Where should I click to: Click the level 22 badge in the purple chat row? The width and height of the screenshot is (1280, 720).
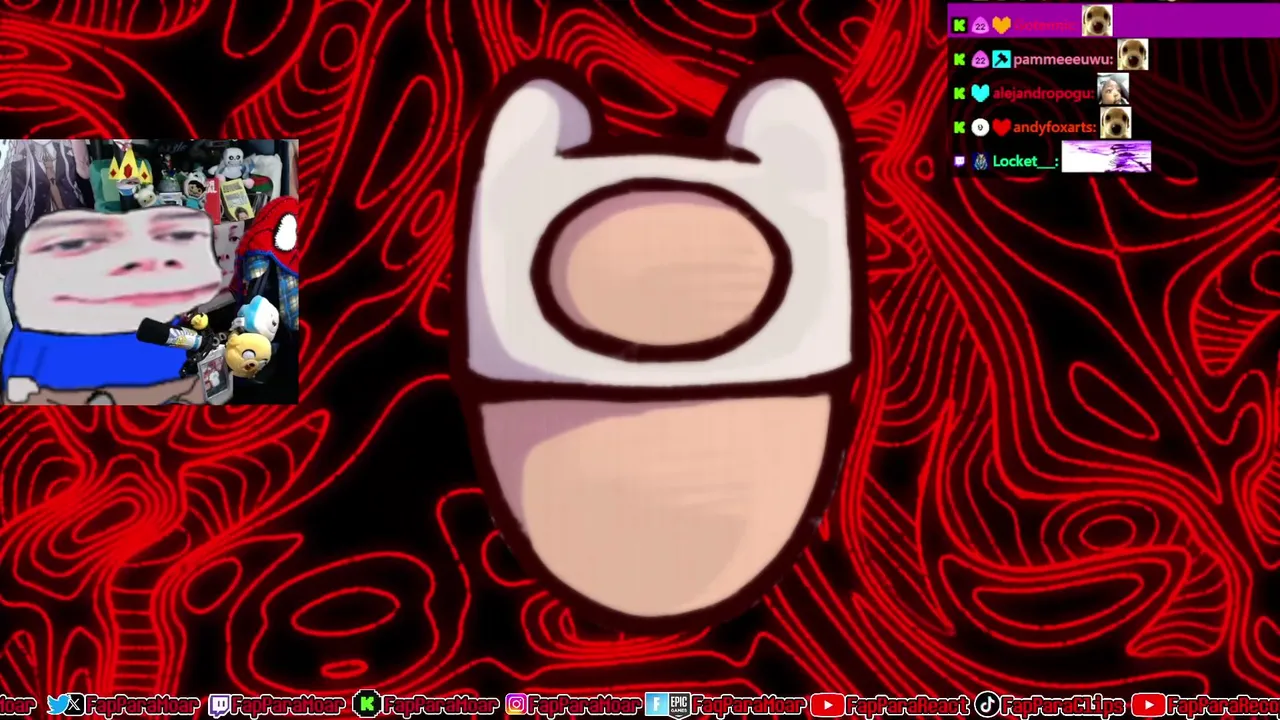point(980,25)
